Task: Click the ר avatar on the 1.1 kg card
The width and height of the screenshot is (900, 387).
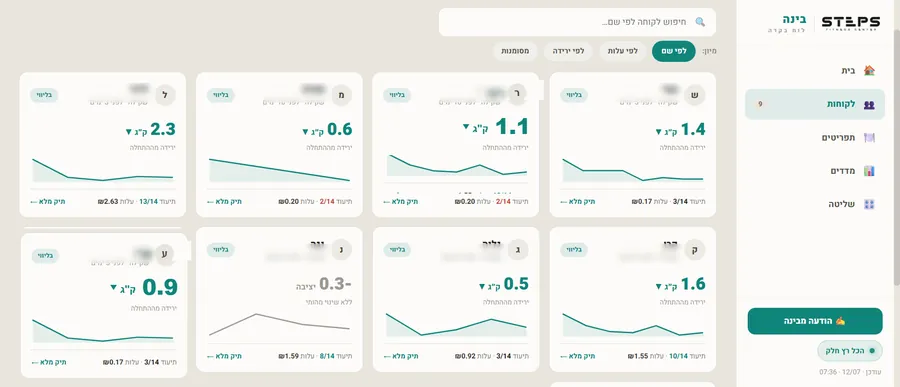Action: 518,95
